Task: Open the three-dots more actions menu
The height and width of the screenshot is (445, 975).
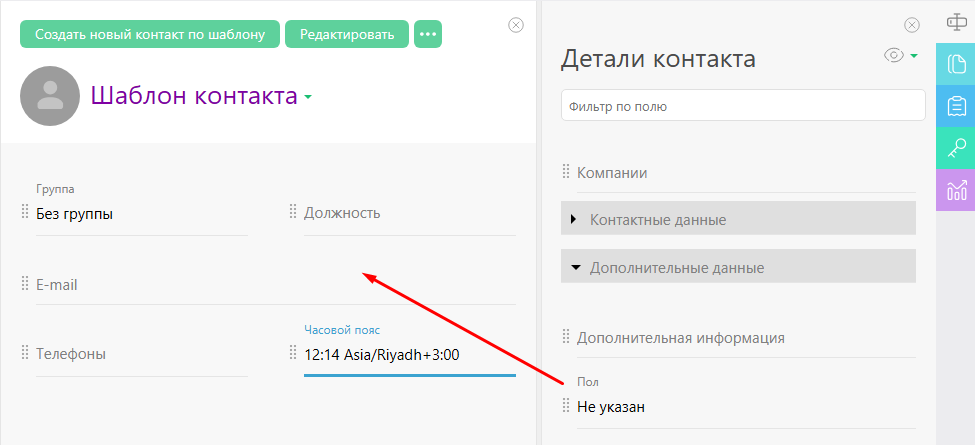Action: pos(428,34)
